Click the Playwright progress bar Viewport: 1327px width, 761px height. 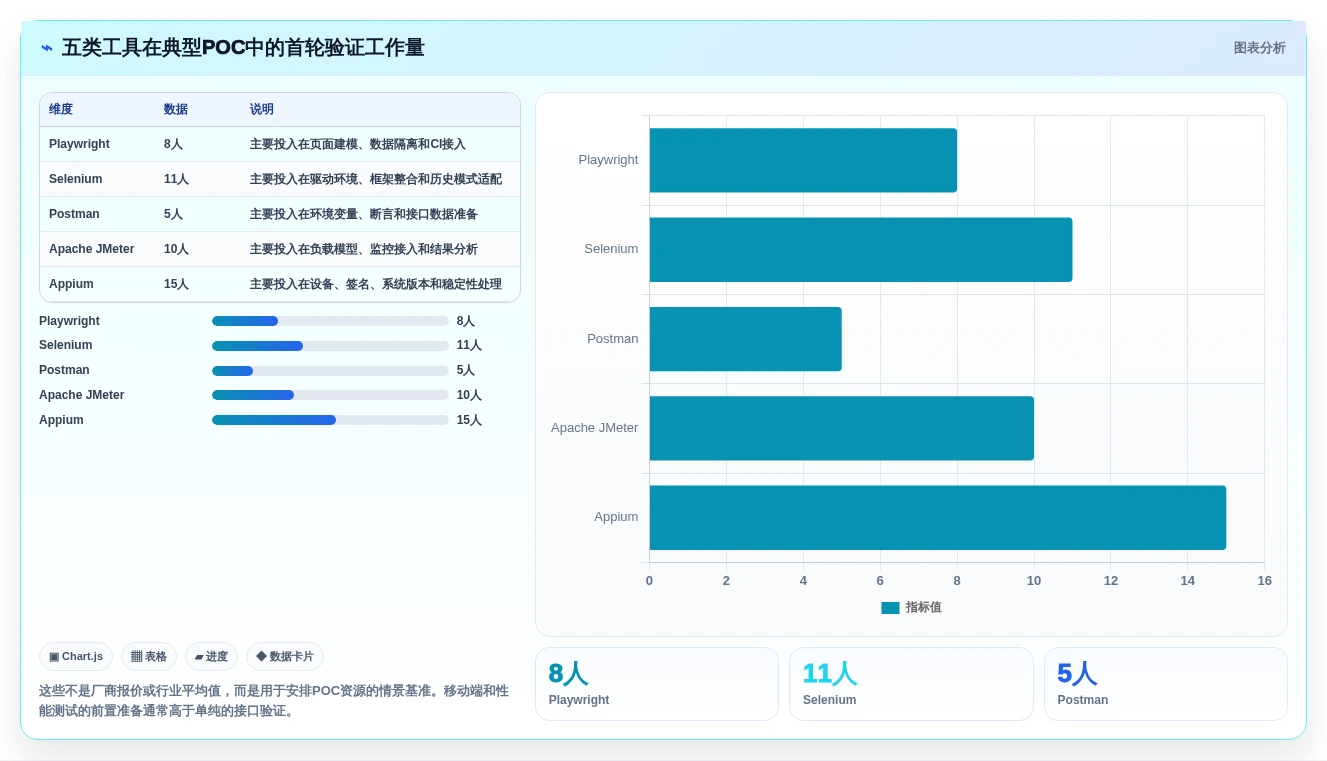click(330, 321)
